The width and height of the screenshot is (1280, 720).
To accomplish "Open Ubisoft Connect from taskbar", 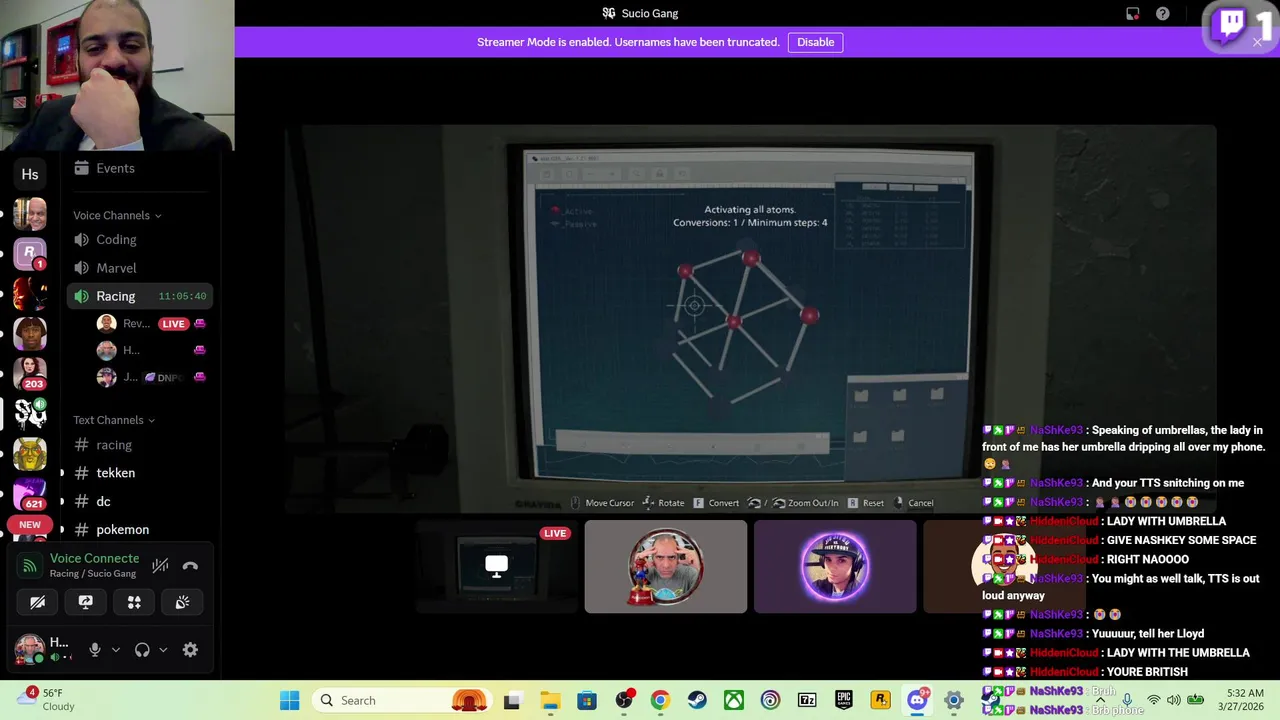I will [770, 700].
